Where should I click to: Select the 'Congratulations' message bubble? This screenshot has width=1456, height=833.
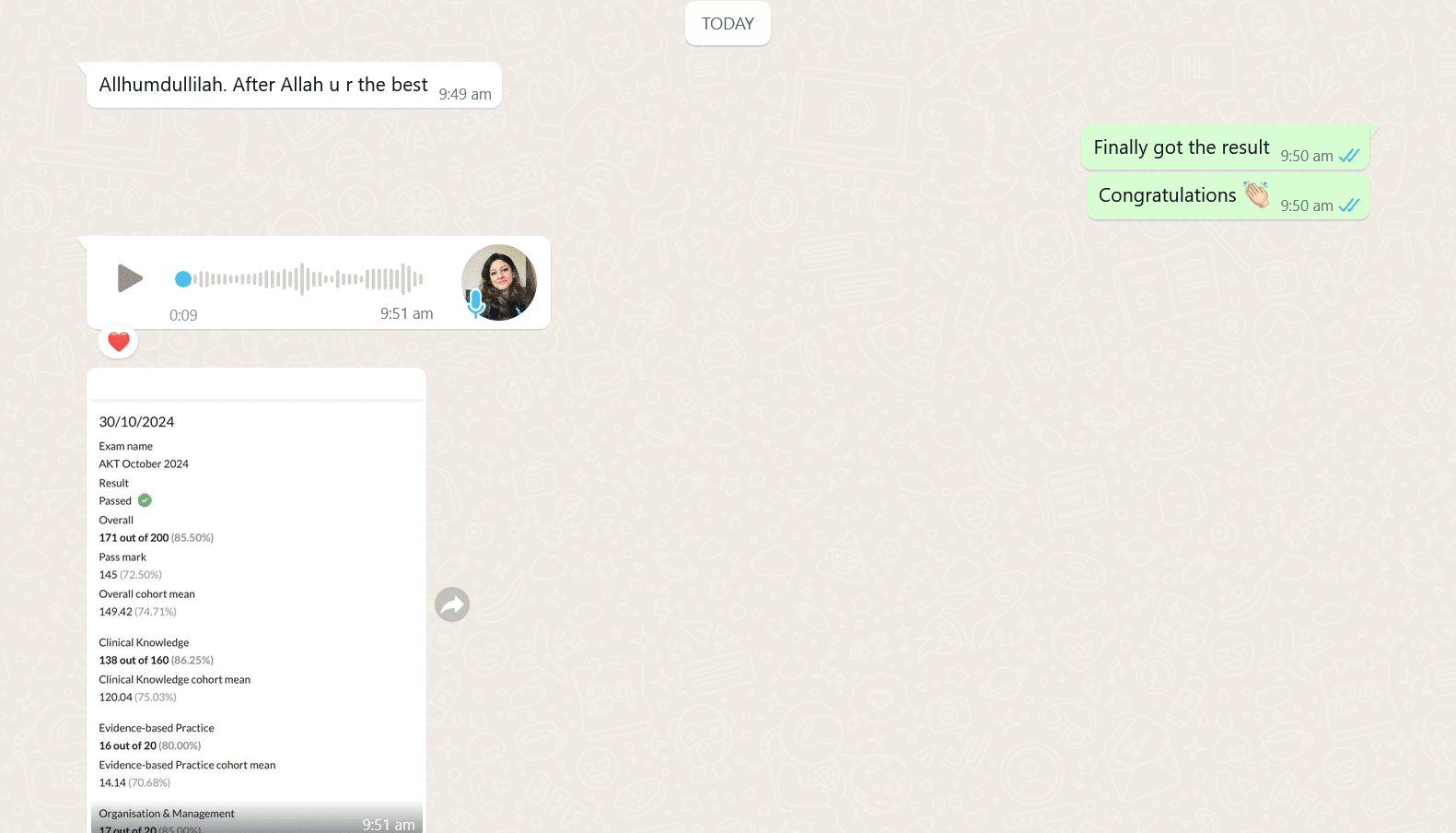point(1228,196)
